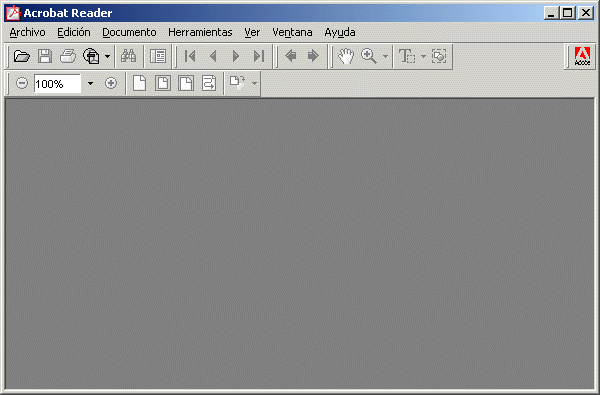The image size is (600, 395).
Task: Select the Graphics Select snapshot tool
Action: (439, 56)
